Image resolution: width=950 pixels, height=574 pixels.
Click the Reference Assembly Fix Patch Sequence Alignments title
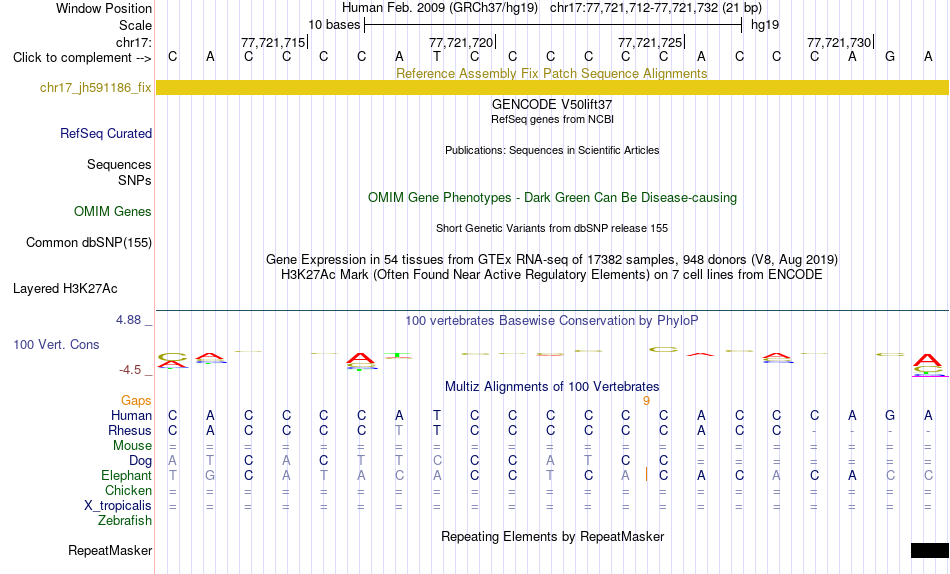pos(551,73)
